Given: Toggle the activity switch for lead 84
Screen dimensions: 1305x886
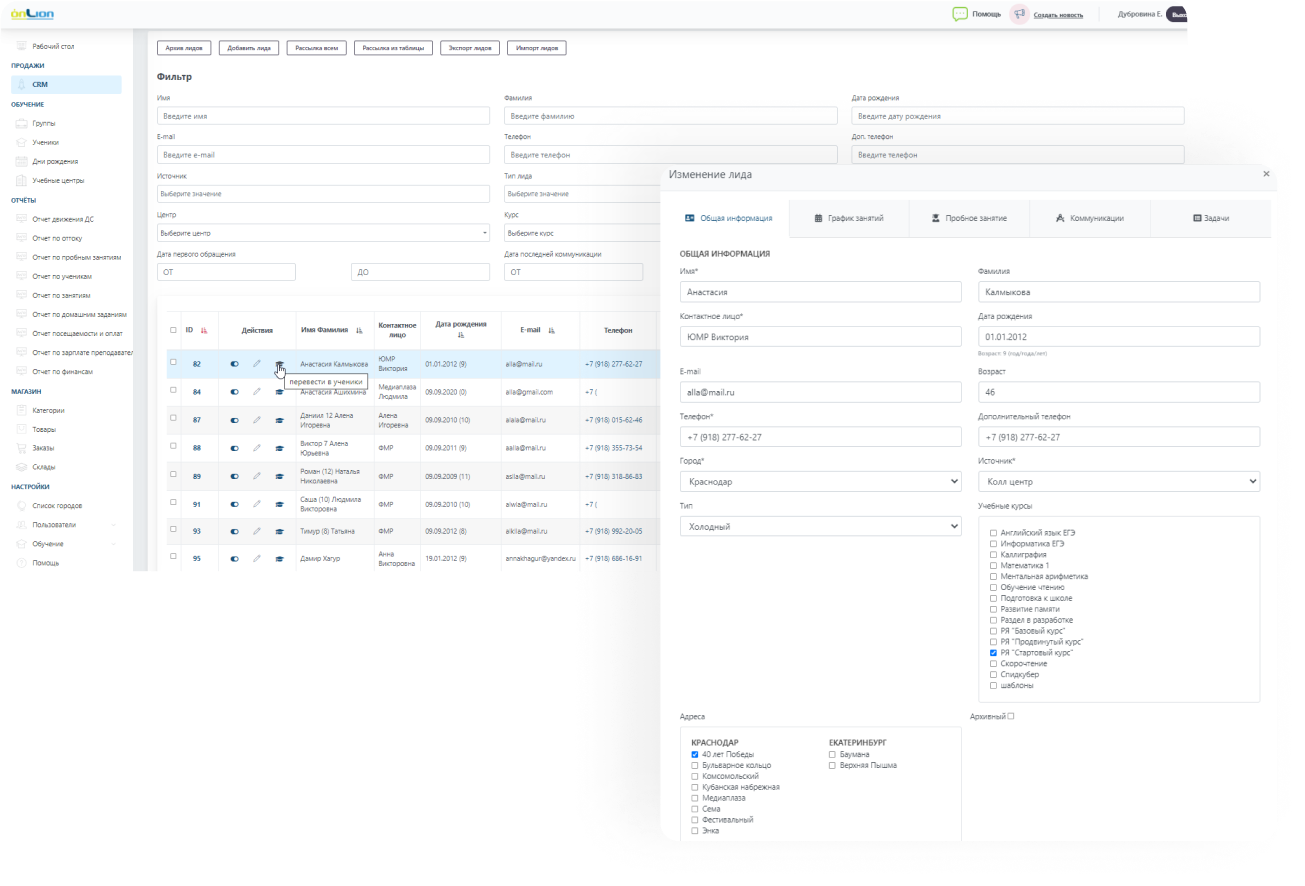Looking at the screenshot, I should point(235,391).
